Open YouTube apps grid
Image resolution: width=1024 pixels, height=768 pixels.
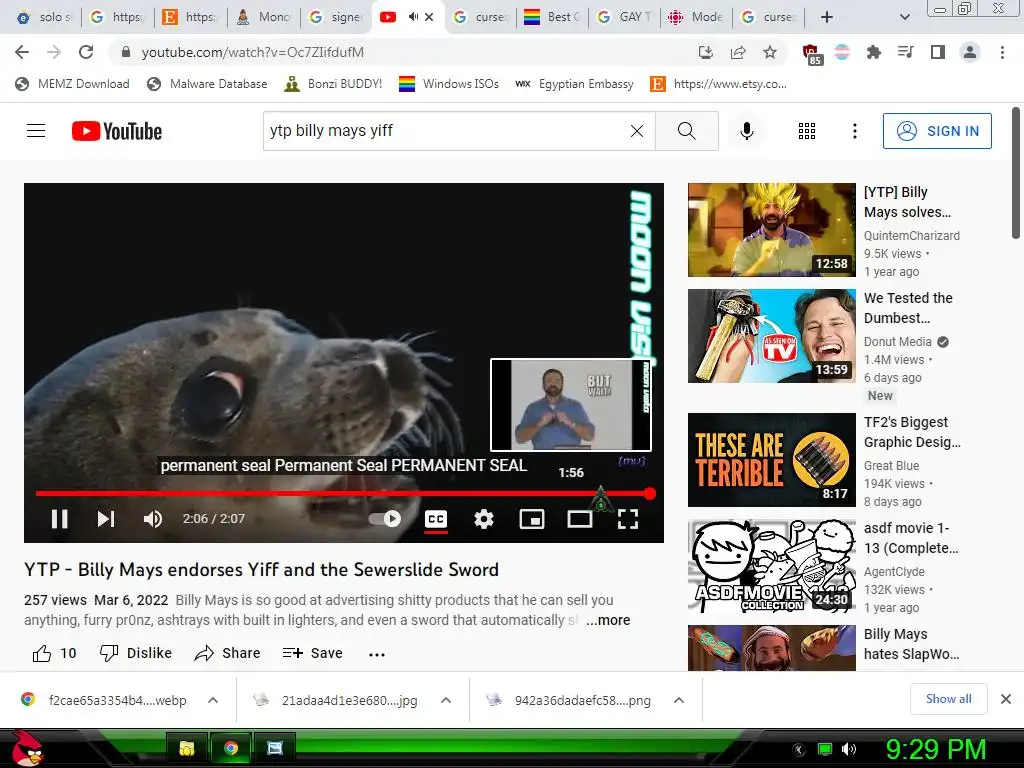(807, 131)
